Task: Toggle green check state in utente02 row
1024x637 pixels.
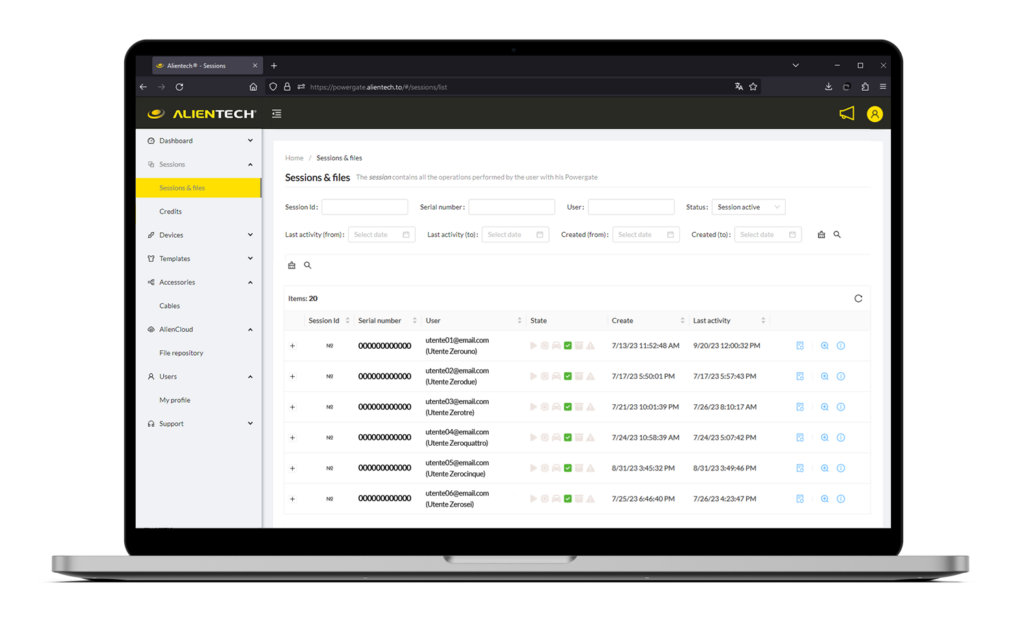Action: pos(568,376)
